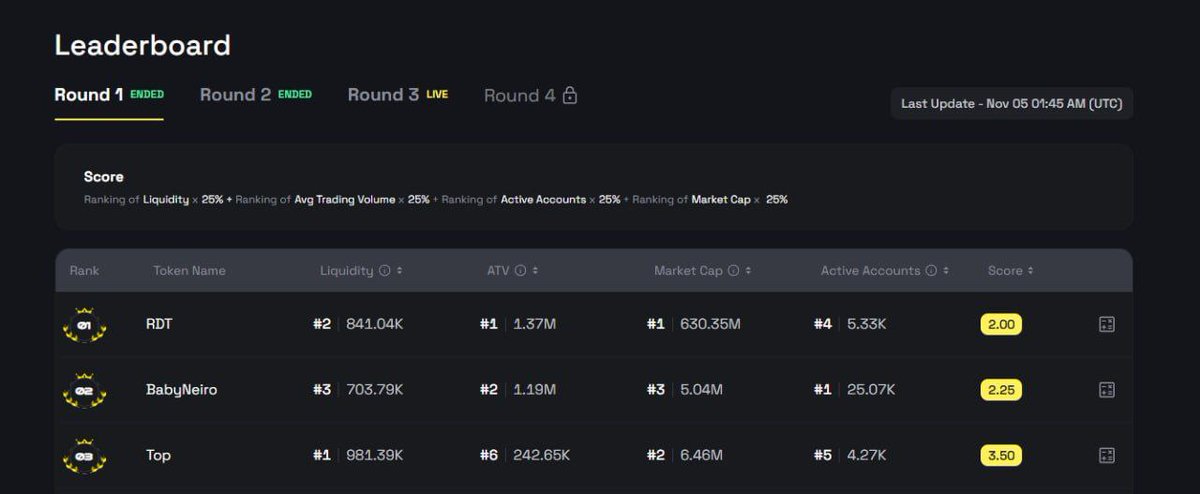1200x494 pixels.
Task: Switch to the Round 2 tab
Action: coord(256,95)
